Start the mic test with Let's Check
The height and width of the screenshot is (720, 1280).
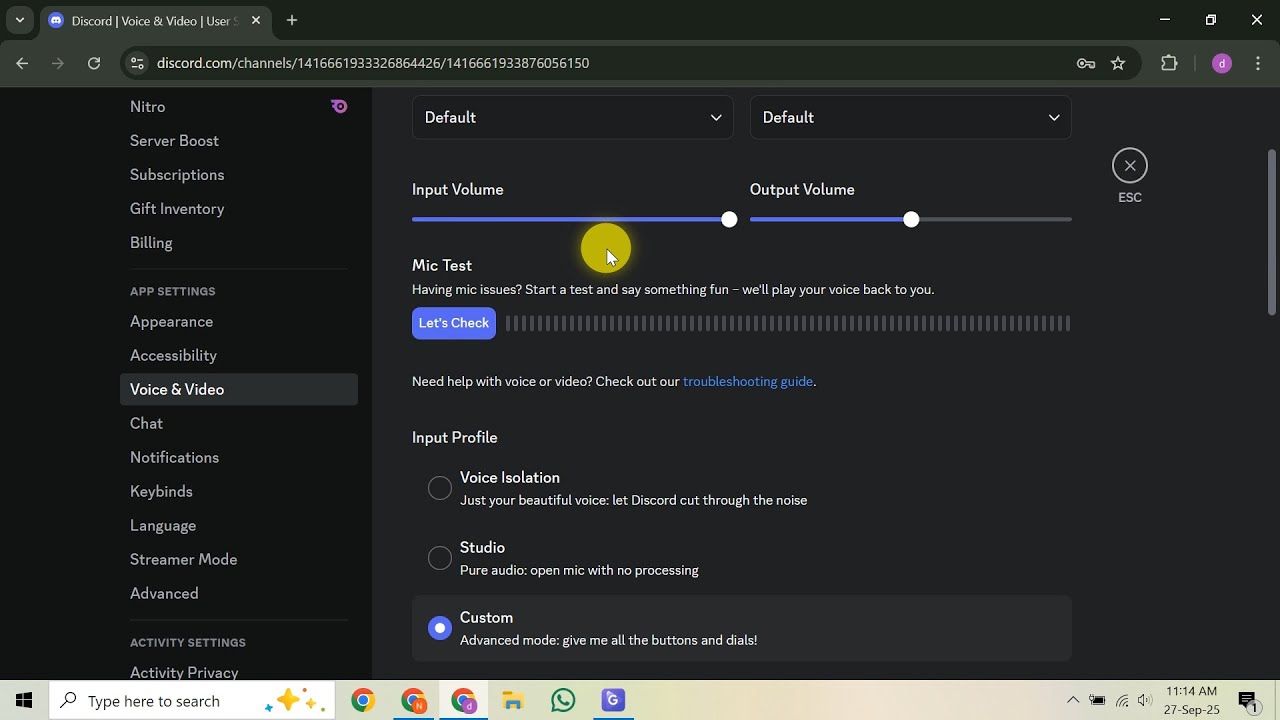(454, 323)
